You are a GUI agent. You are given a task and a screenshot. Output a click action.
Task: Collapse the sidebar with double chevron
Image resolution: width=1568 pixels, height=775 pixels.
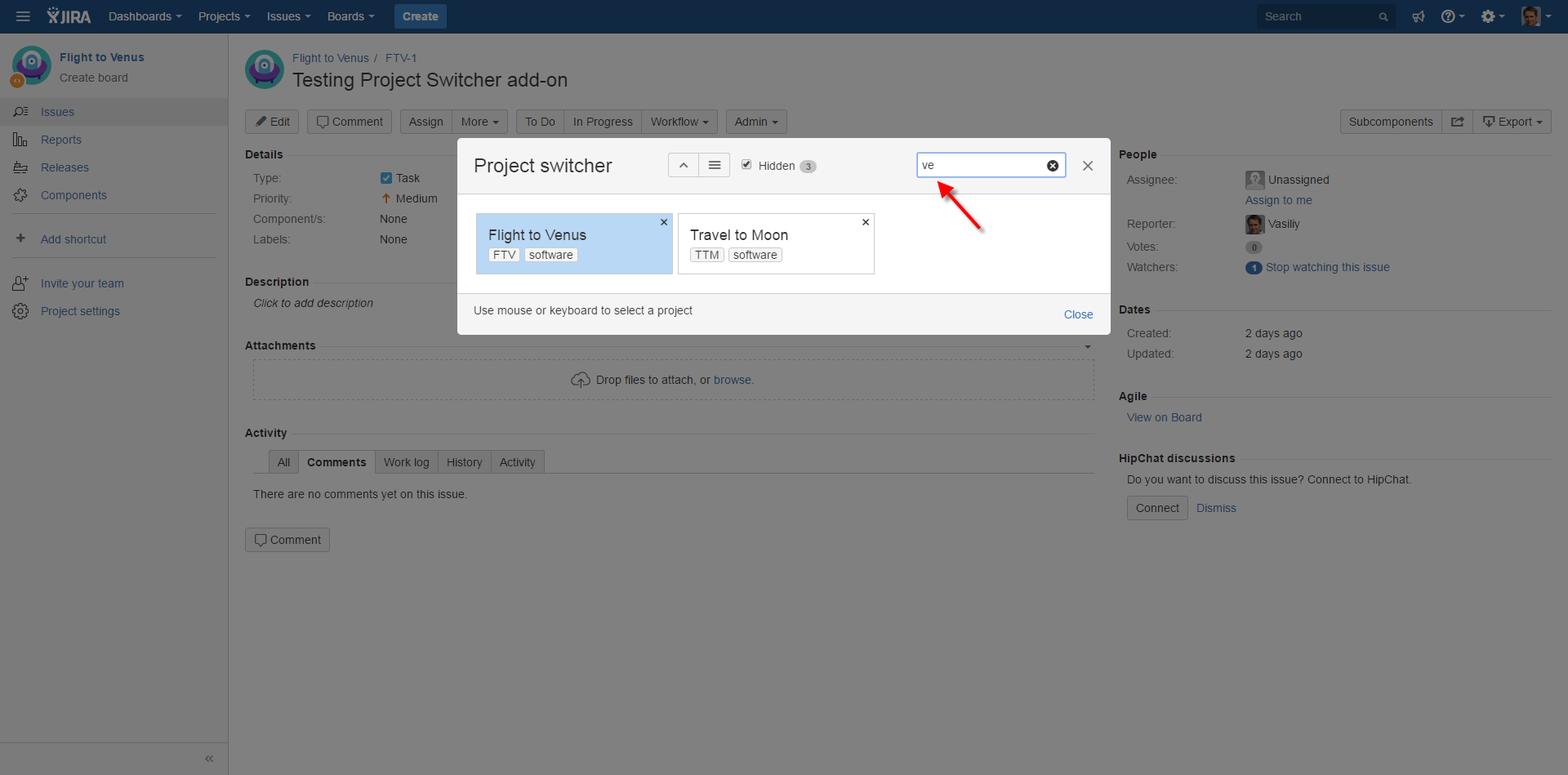[209, 759]
